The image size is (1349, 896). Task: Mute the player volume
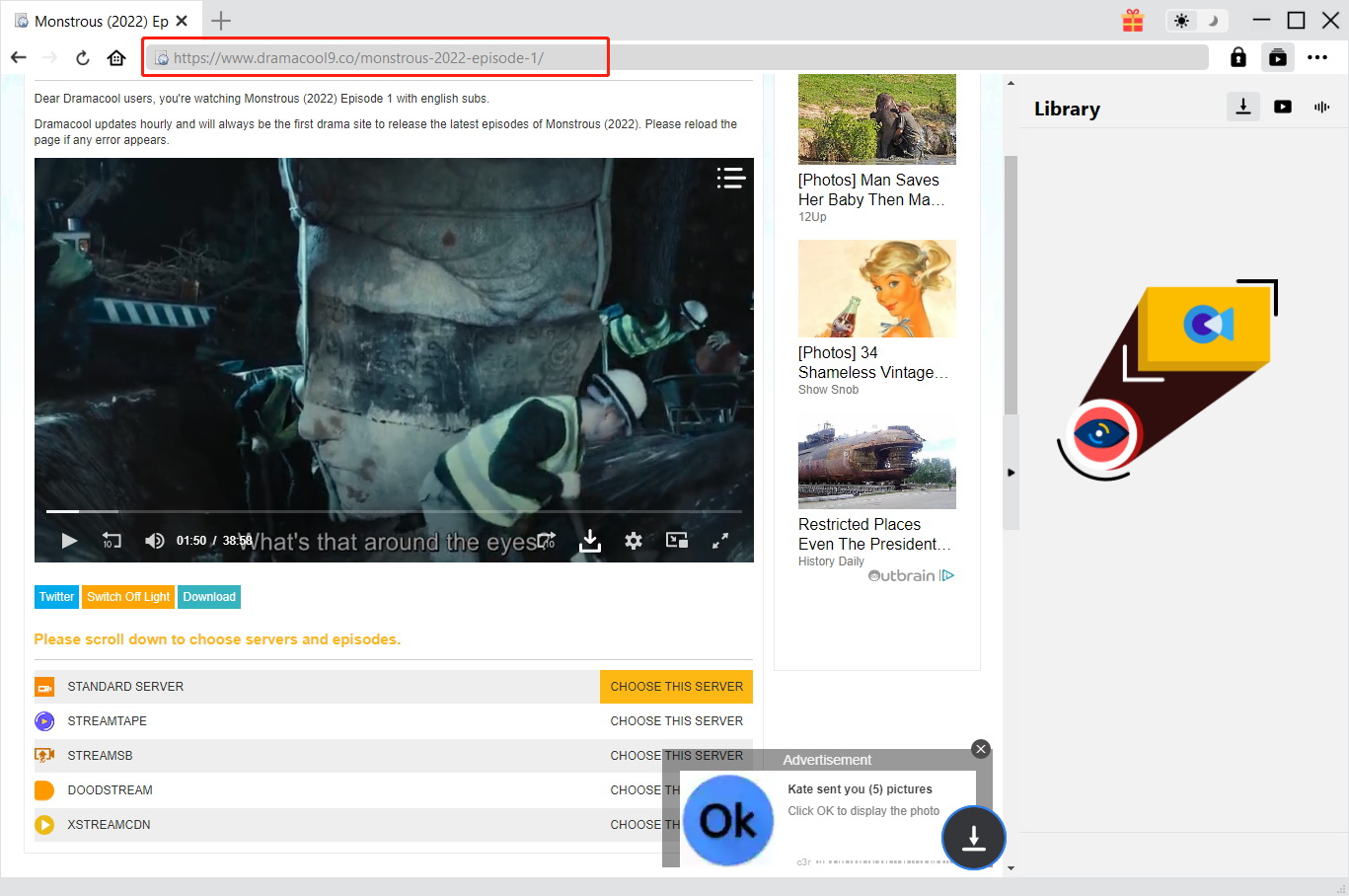point(154,541)
